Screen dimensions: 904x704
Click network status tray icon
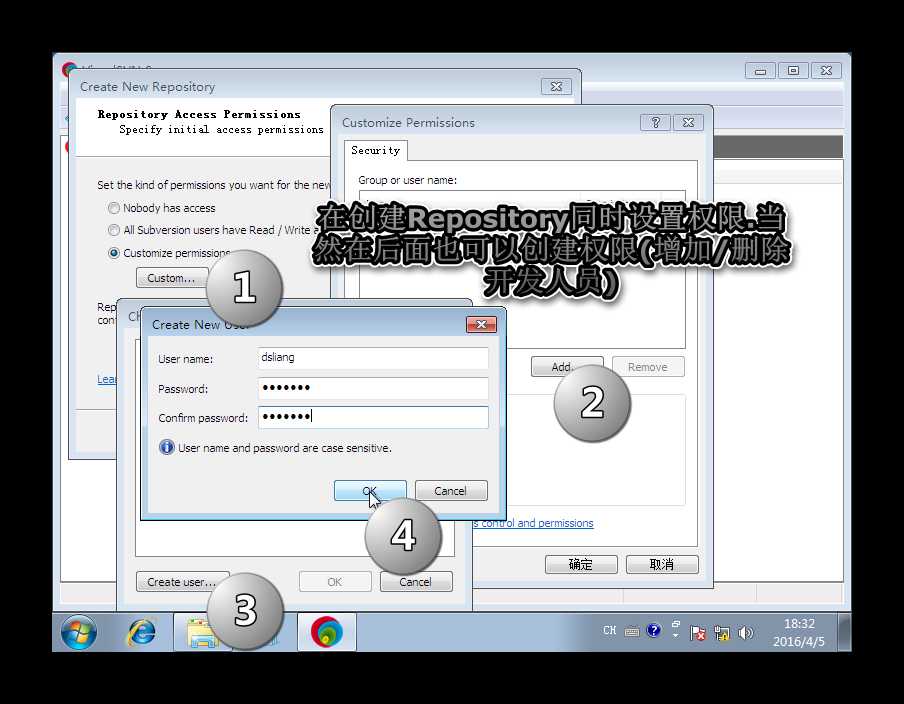tap(721, 633)
